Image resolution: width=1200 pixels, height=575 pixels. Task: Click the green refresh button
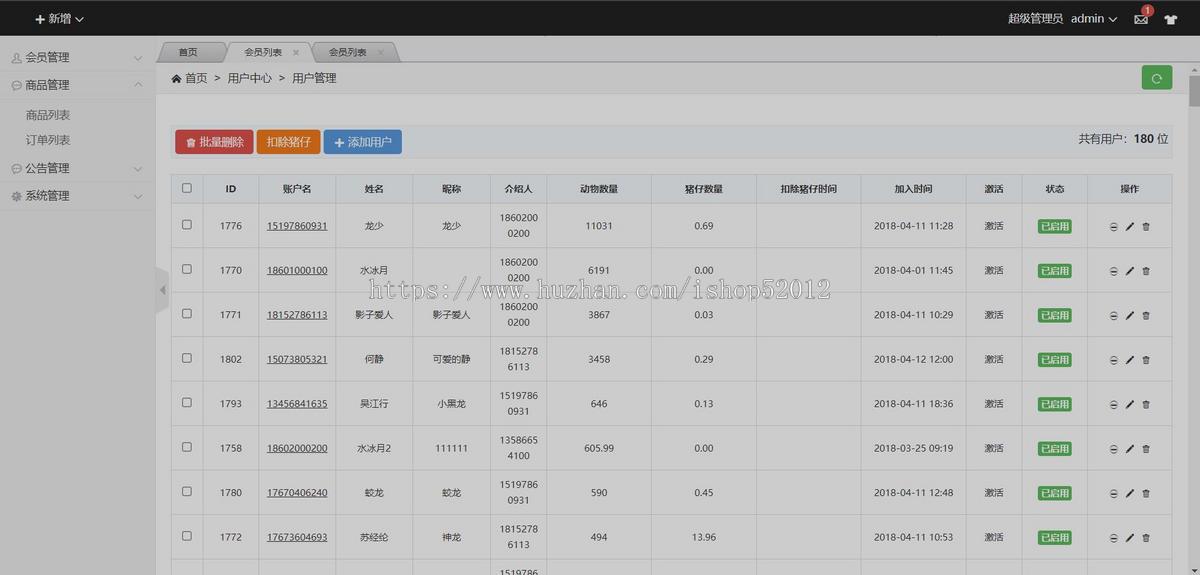point(1157,78)
